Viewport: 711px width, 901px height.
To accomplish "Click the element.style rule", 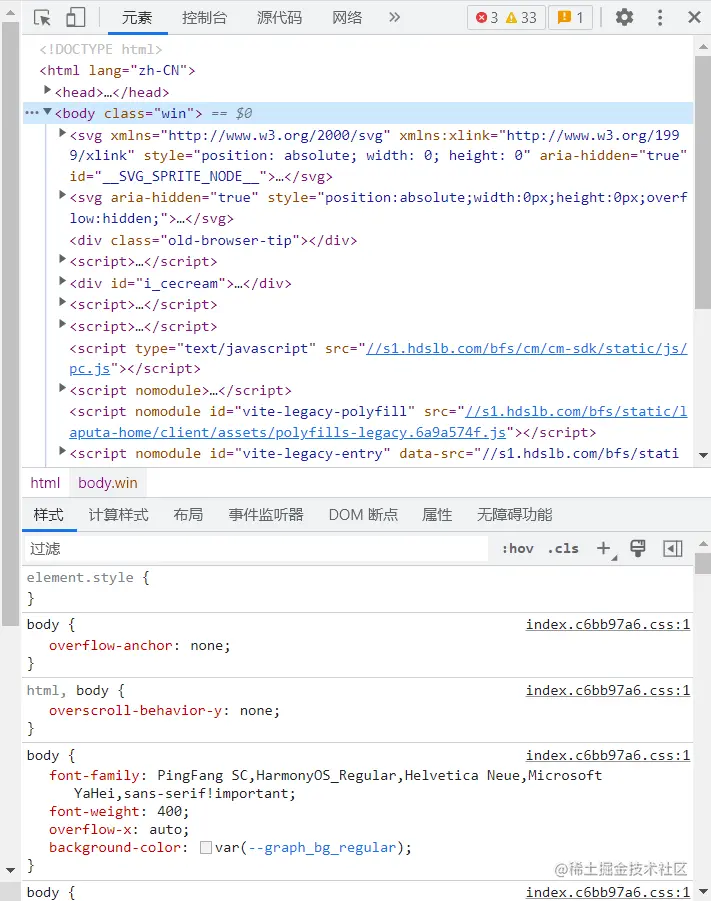I will [x=80, y=577].
